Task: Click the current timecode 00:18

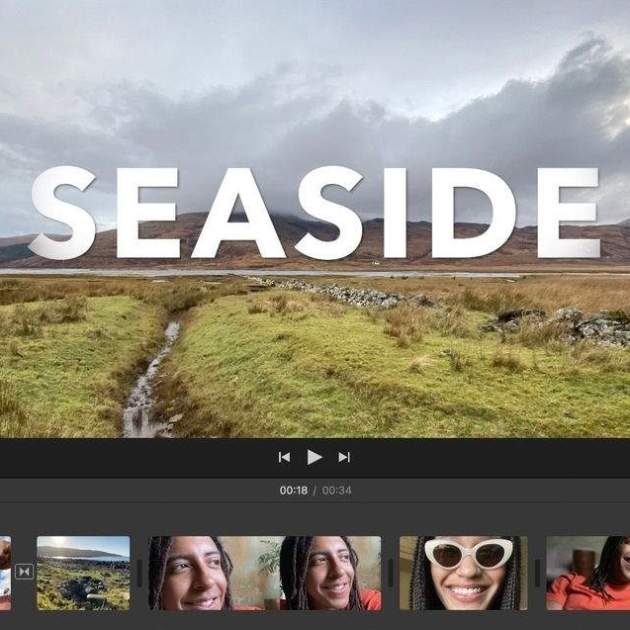Action: (293, 491)
